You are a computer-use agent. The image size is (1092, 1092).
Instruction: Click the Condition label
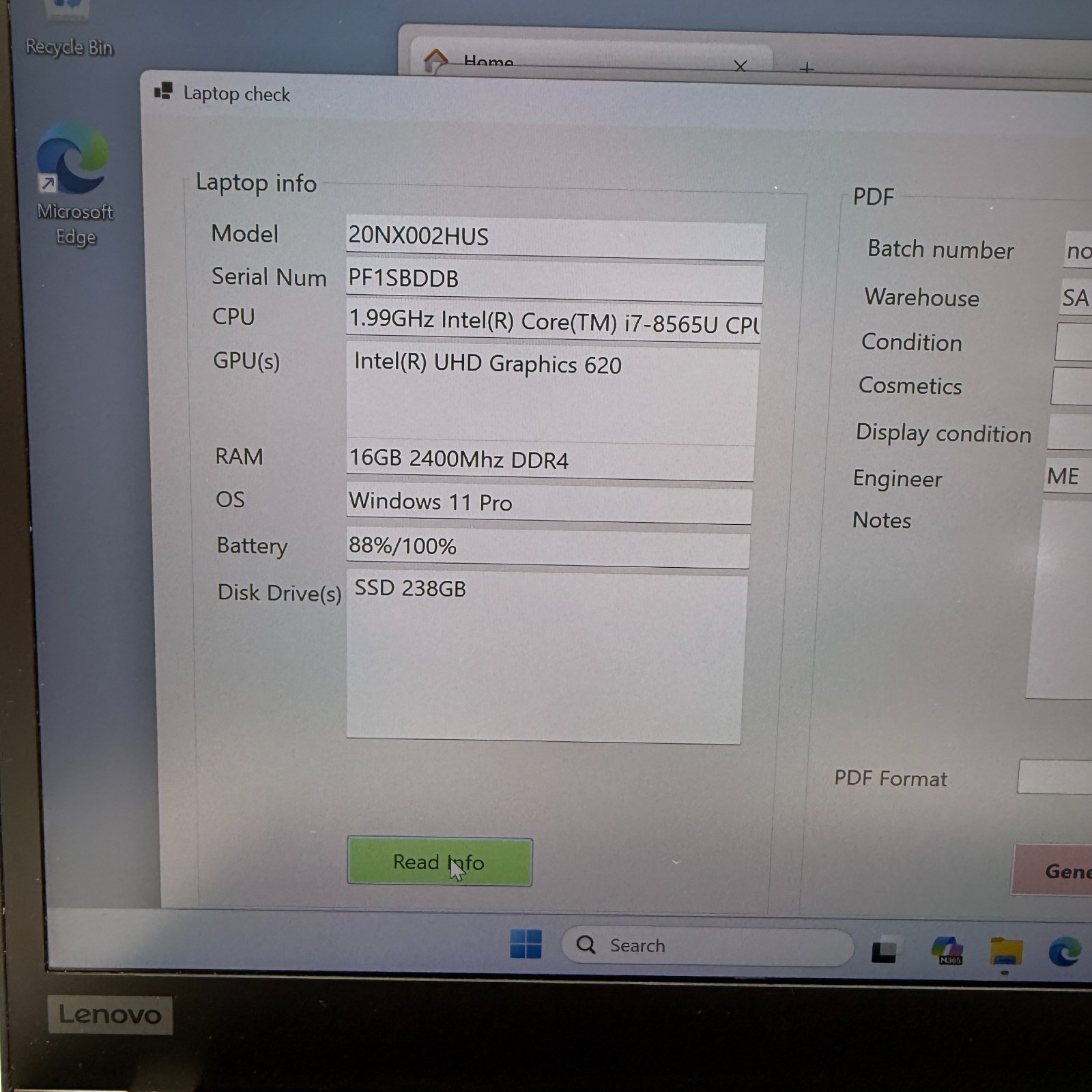(911, 342)
